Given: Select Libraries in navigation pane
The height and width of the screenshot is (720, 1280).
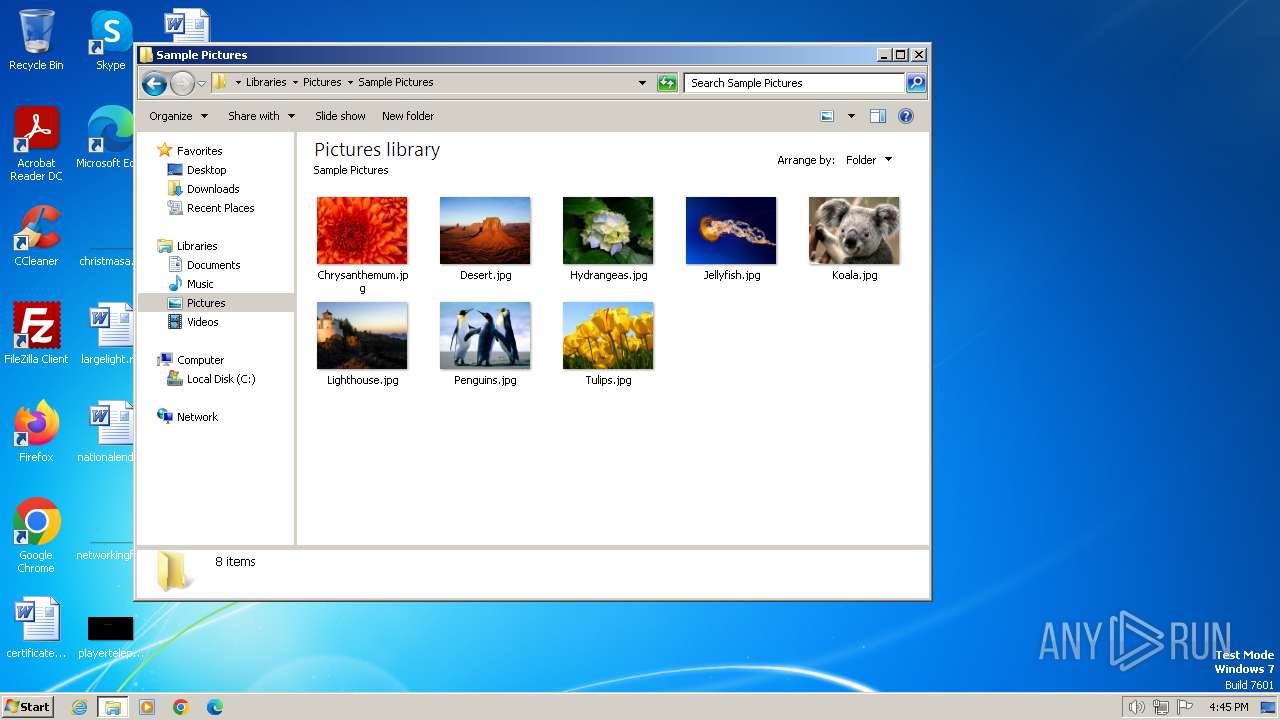Looking at the screenshot, I should [x=197, y=246].
